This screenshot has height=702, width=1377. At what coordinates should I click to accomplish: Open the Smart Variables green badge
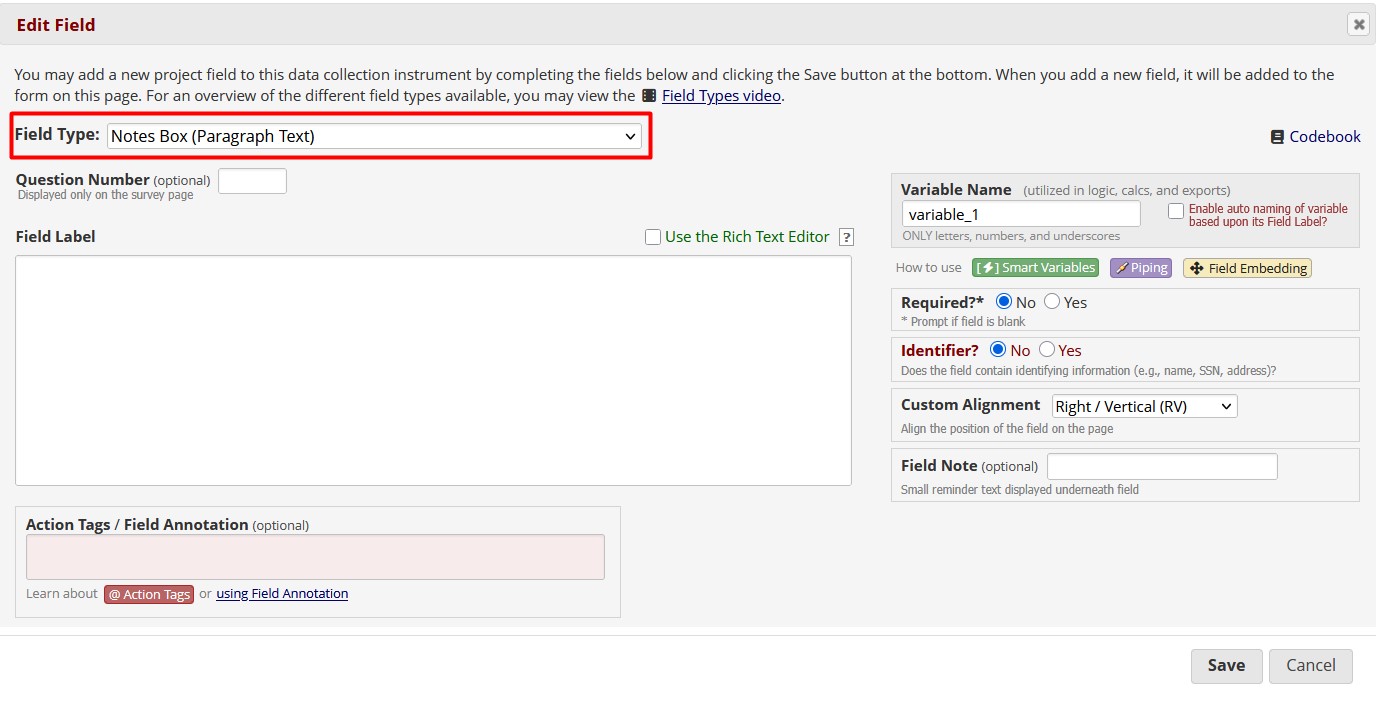[x=1035, y=268]
